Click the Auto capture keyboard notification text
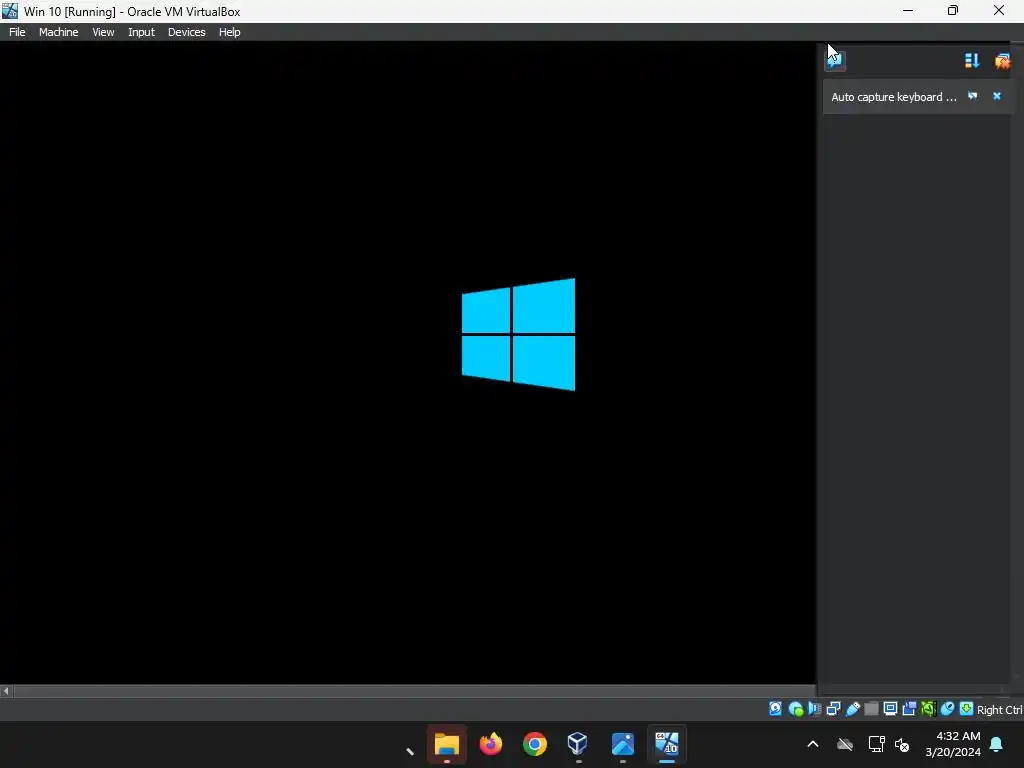This screenshot has width=1024, height=768. pos(893,97)
